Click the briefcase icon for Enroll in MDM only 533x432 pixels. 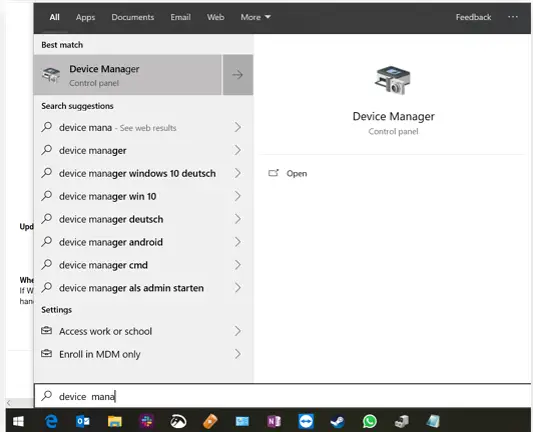[47, 353]
